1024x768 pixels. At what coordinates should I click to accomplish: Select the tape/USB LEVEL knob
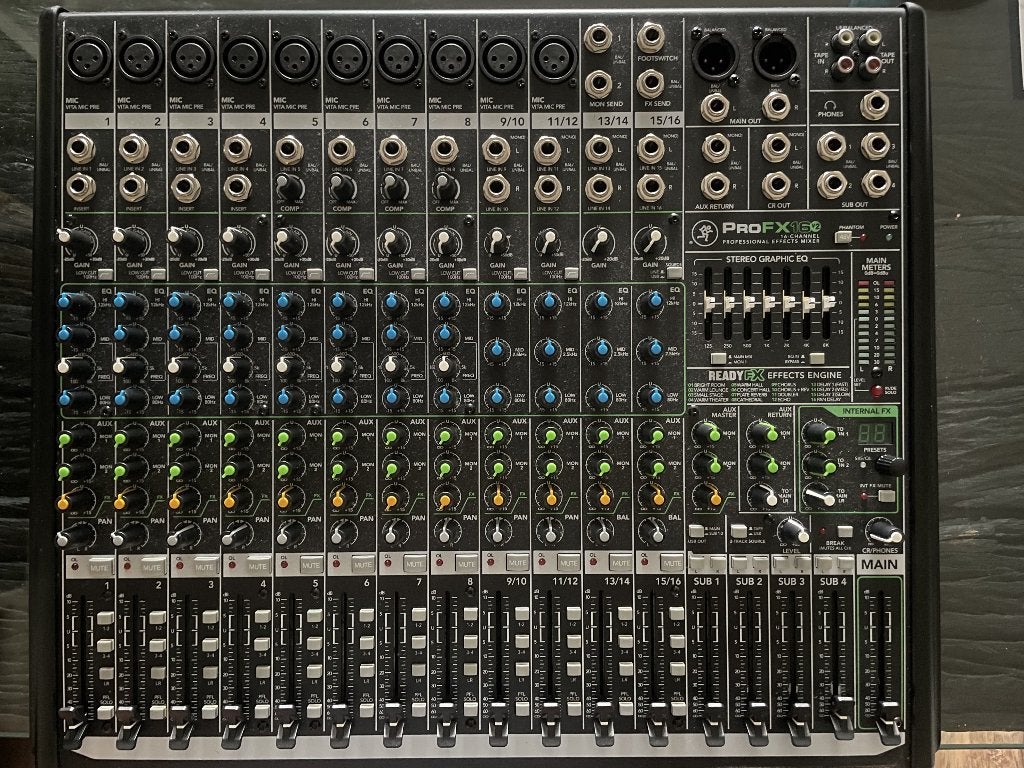point(792,530)
